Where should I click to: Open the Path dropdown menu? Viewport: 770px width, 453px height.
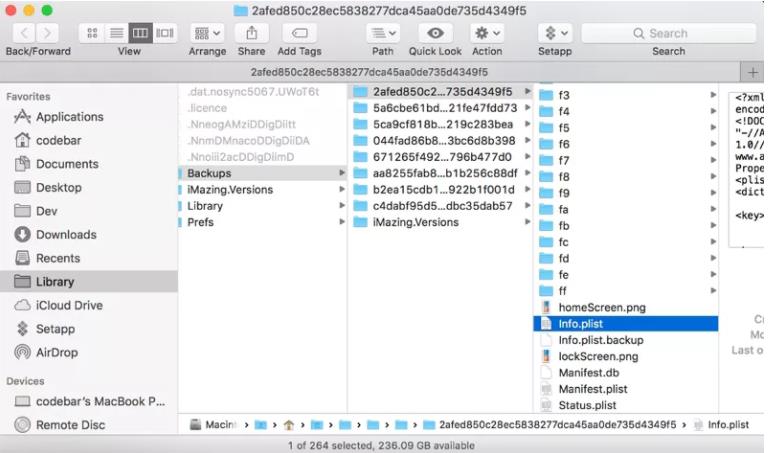383,33
